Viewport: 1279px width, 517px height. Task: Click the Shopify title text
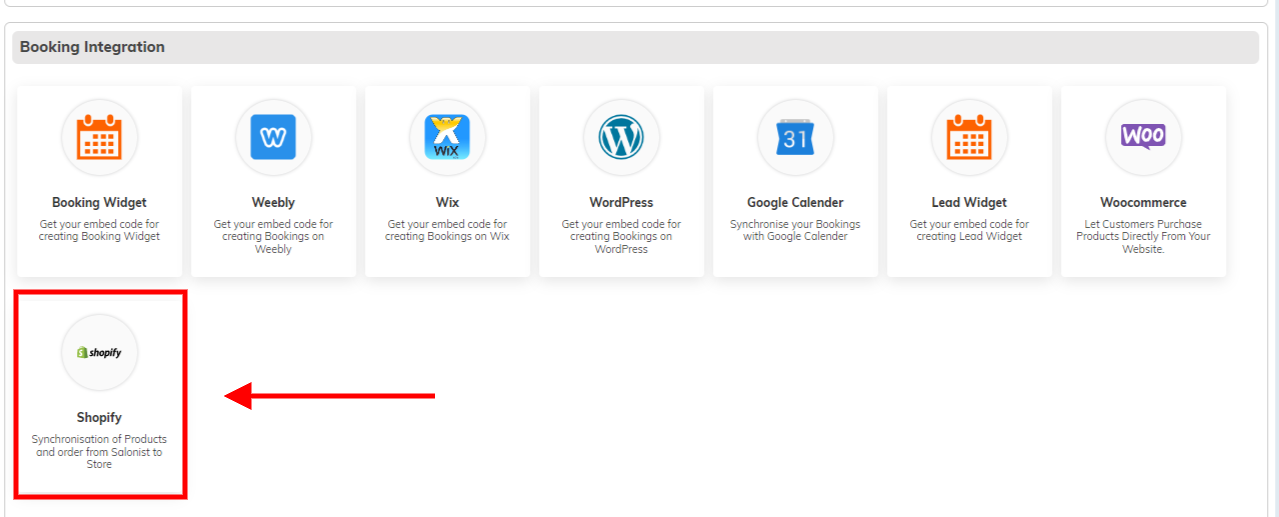[99, 417]
